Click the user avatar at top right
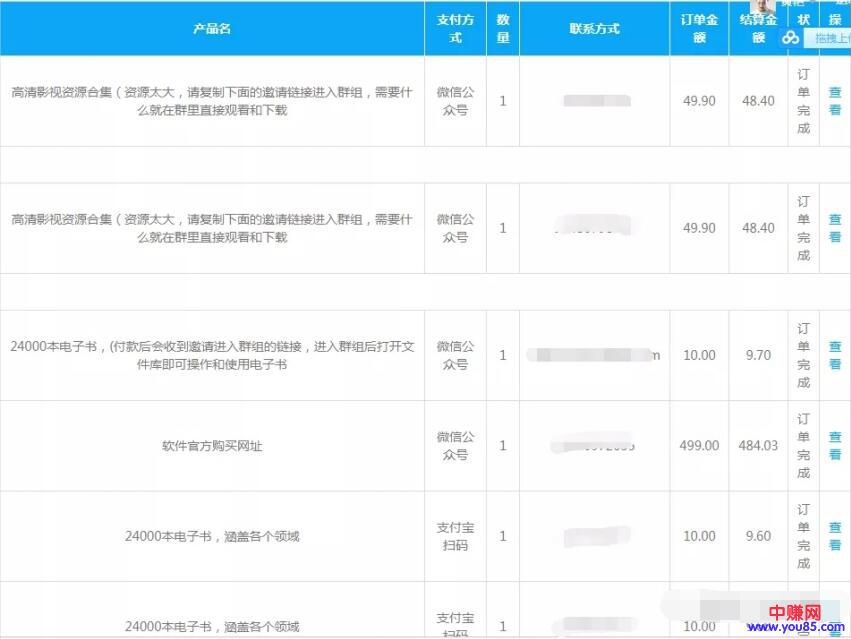The image size is (851, 639). 763,6
